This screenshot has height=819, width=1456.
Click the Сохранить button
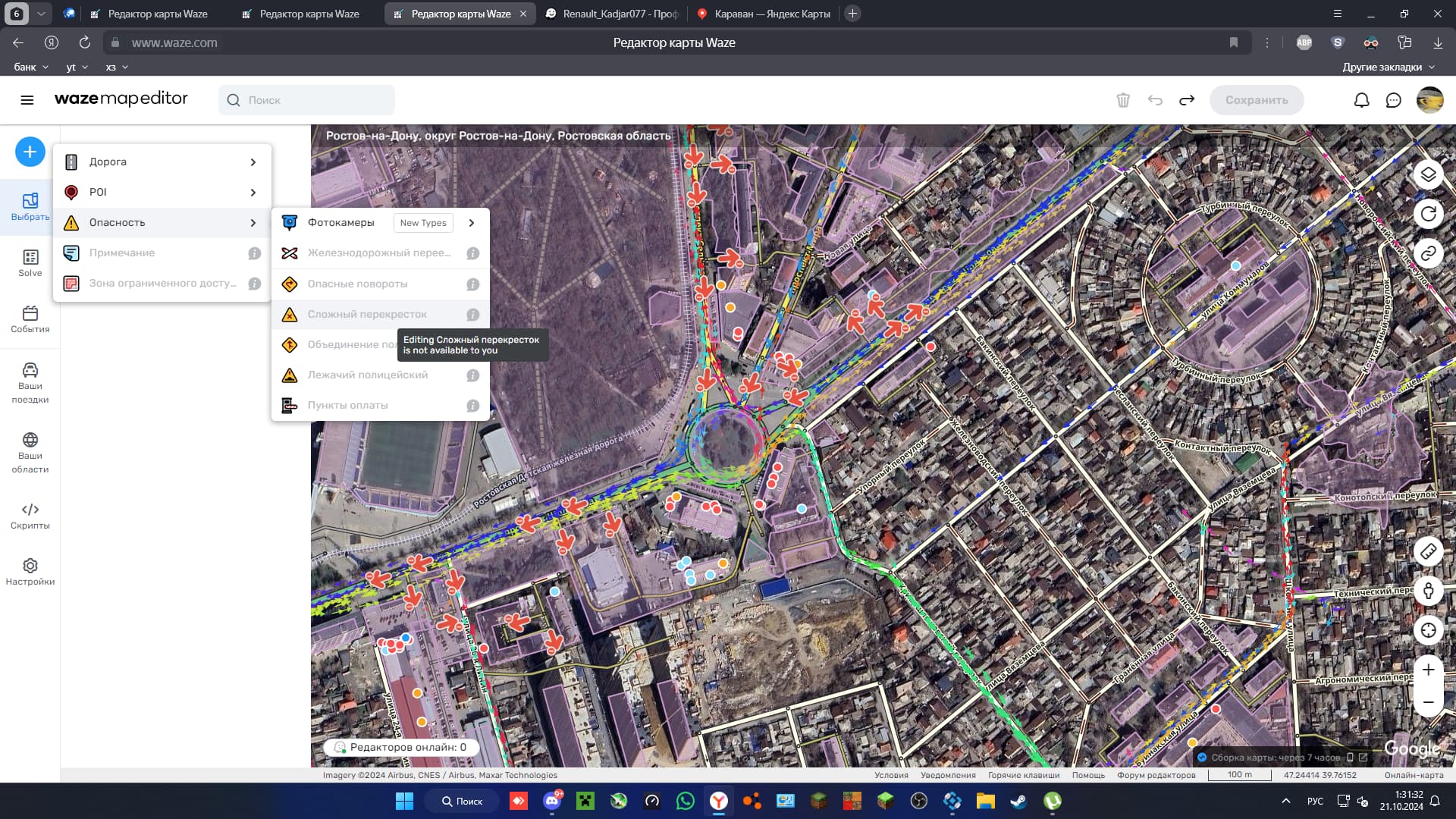click(1256, 100)
